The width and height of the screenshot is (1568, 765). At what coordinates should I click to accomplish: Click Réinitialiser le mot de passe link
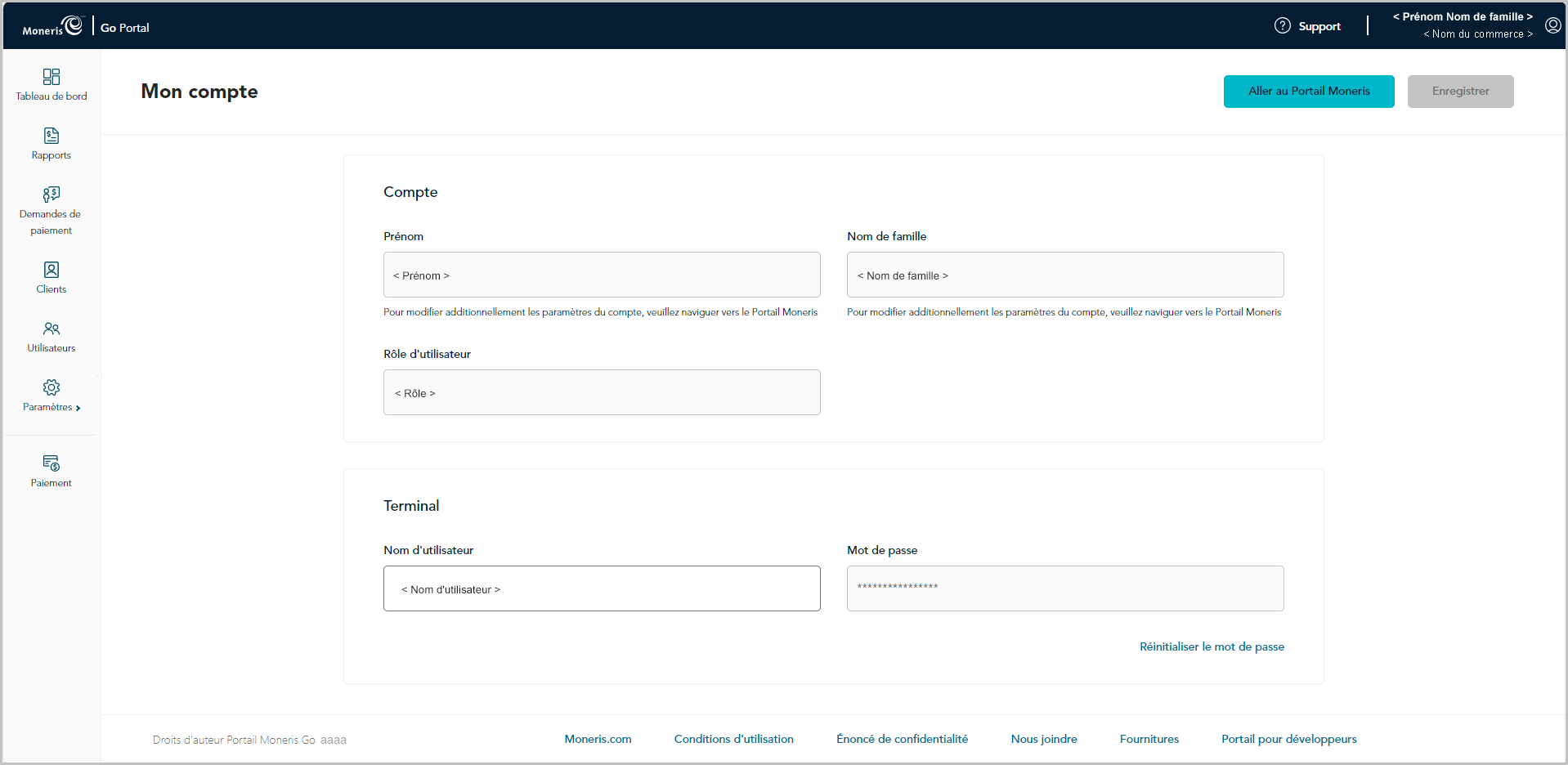[x=1212, y=646]
